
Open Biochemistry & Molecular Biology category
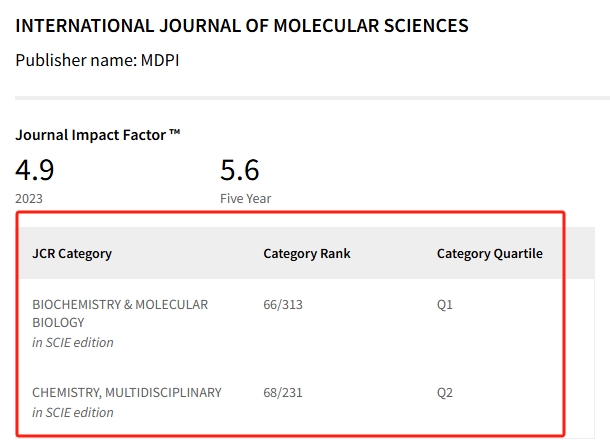click(120, 313)
